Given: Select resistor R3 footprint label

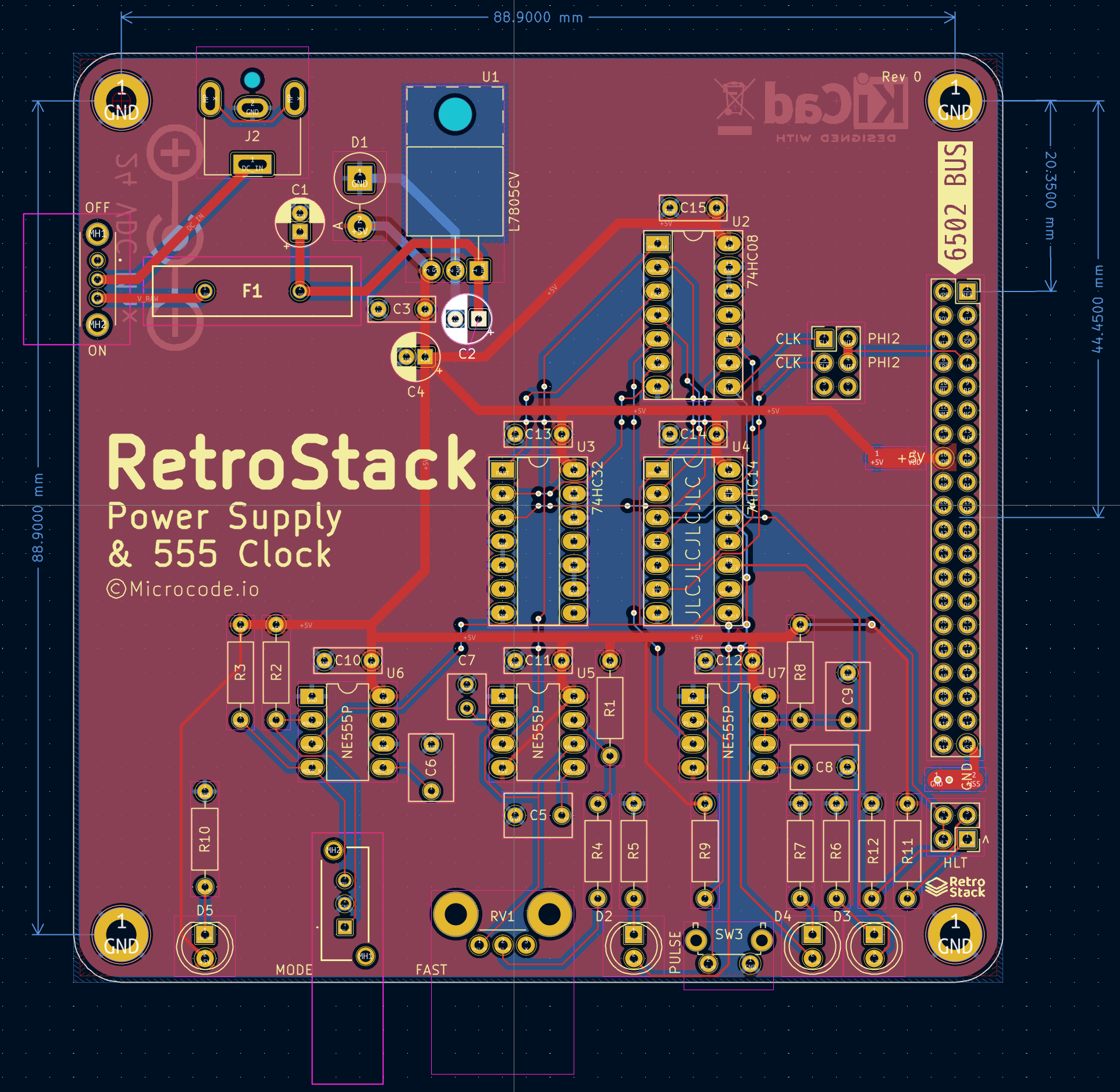Looking at the screenshot, I should (x=240, y=673).
